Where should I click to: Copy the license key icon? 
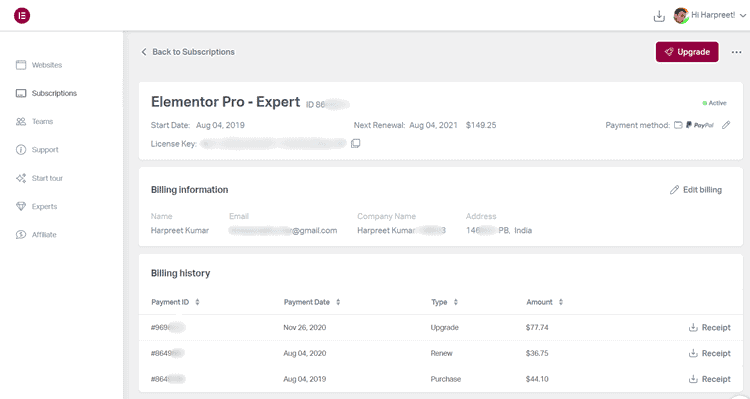[x=355, y=144]
